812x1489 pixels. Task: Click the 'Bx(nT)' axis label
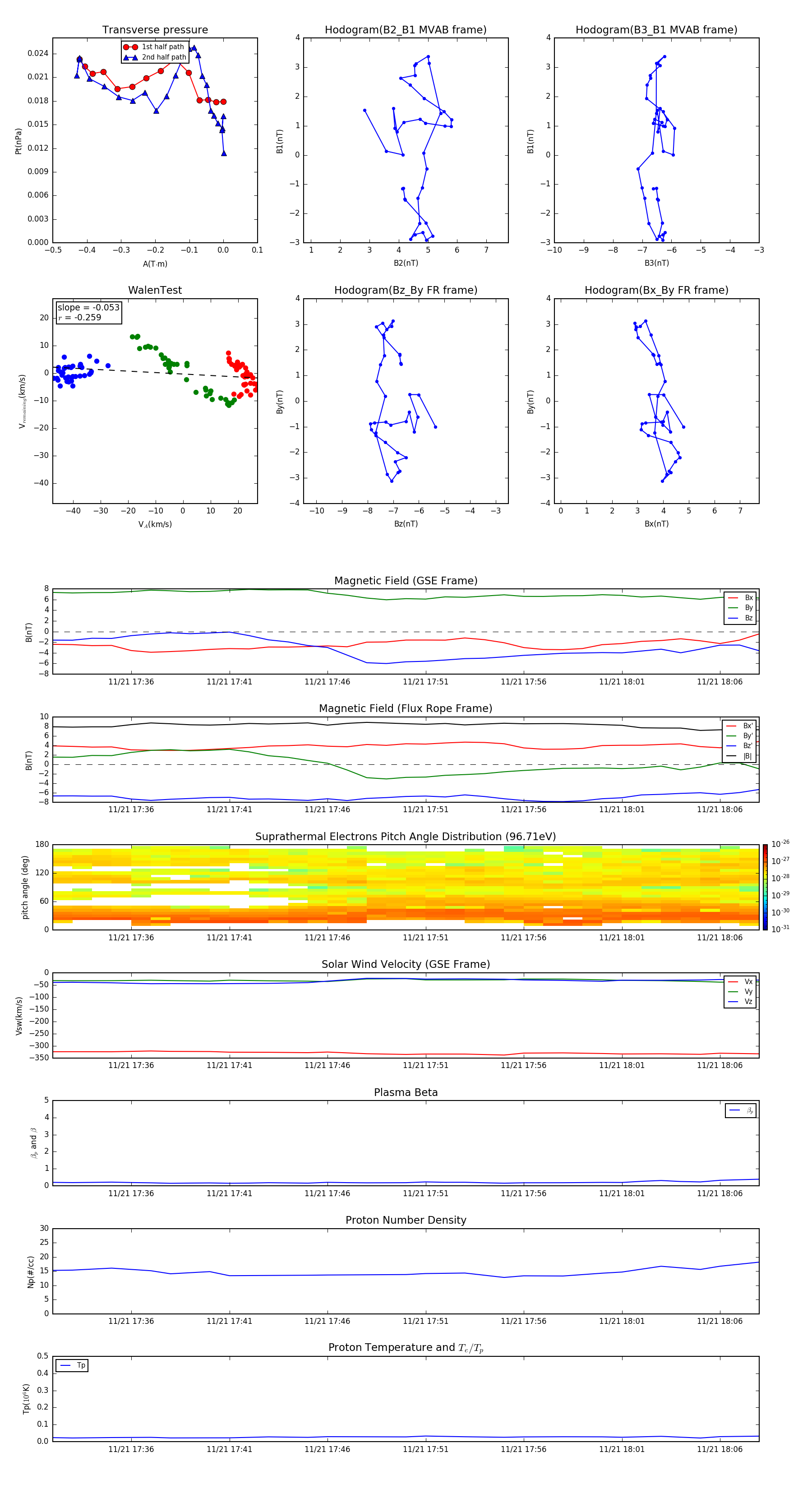(x=656, y=524)
